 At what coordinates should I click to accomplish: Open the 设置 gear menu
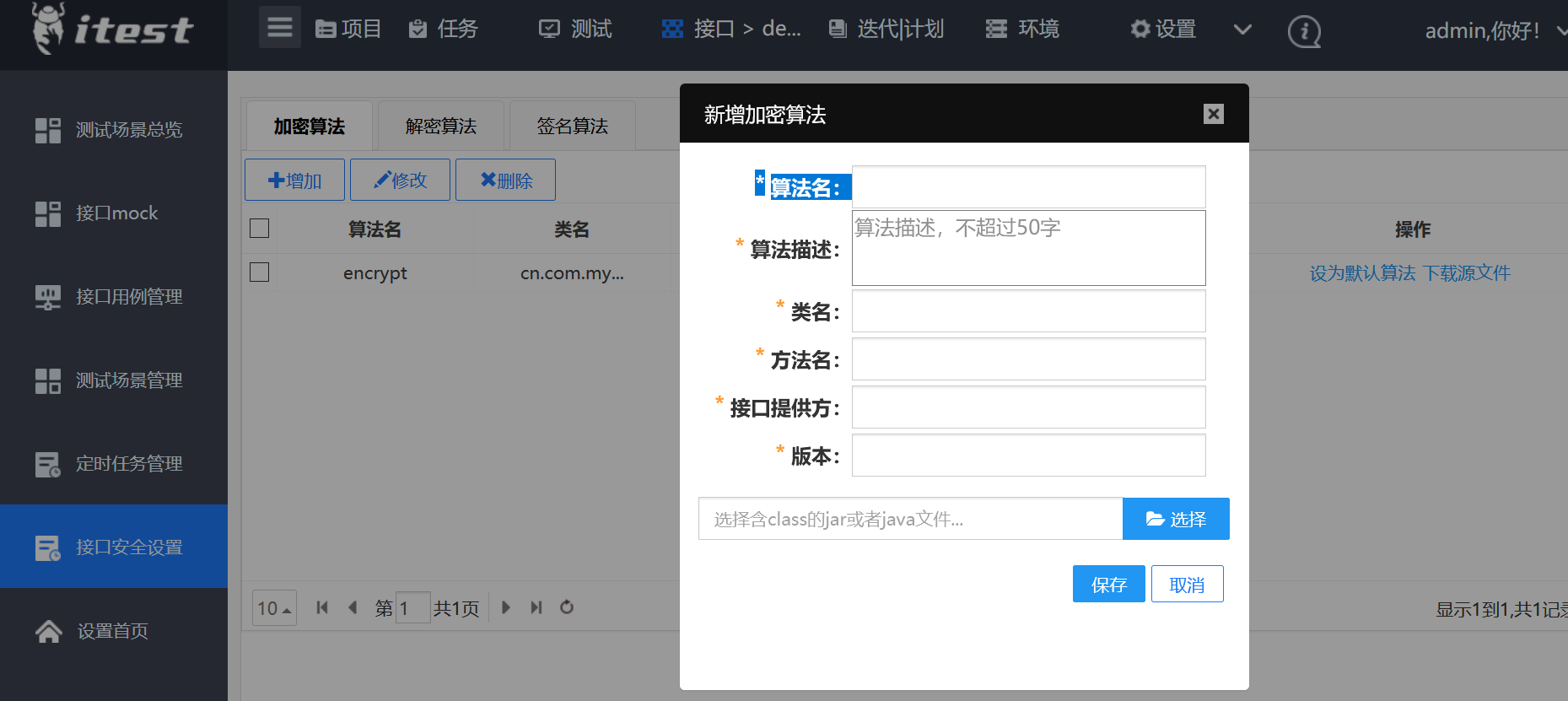(x=1163, y=30)
